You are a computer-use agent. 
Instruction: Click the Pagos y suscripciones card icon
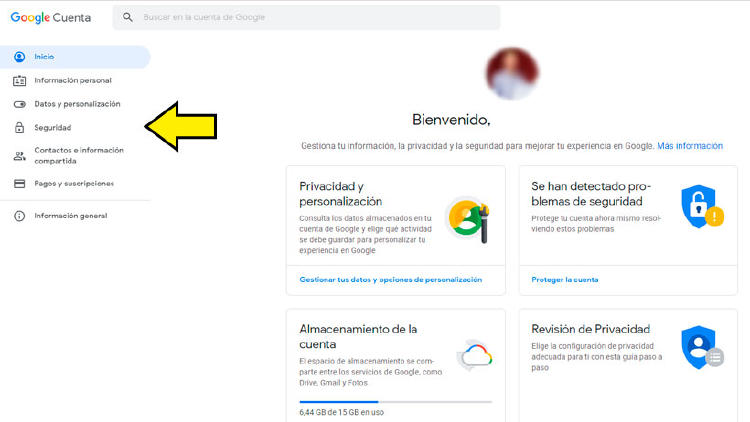[19, 184]
